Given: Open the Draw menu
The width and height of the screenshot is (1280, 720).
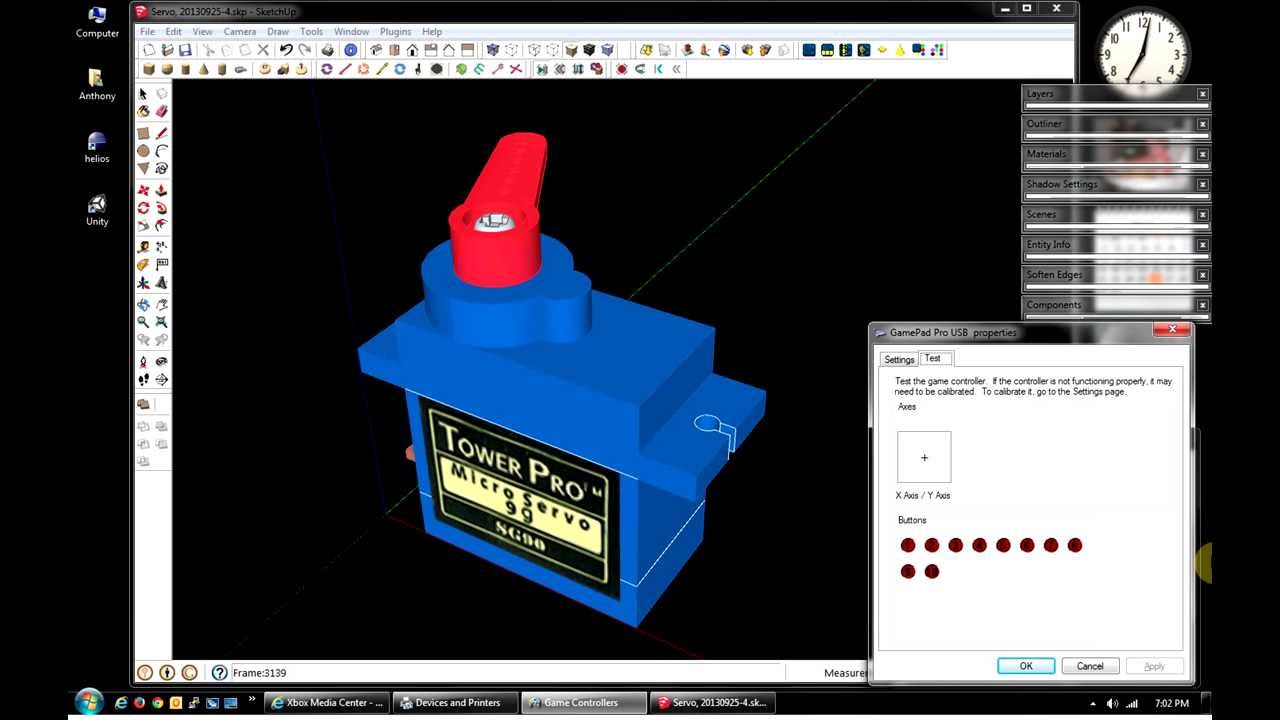Looking at the screenshot, I should 278,31.
